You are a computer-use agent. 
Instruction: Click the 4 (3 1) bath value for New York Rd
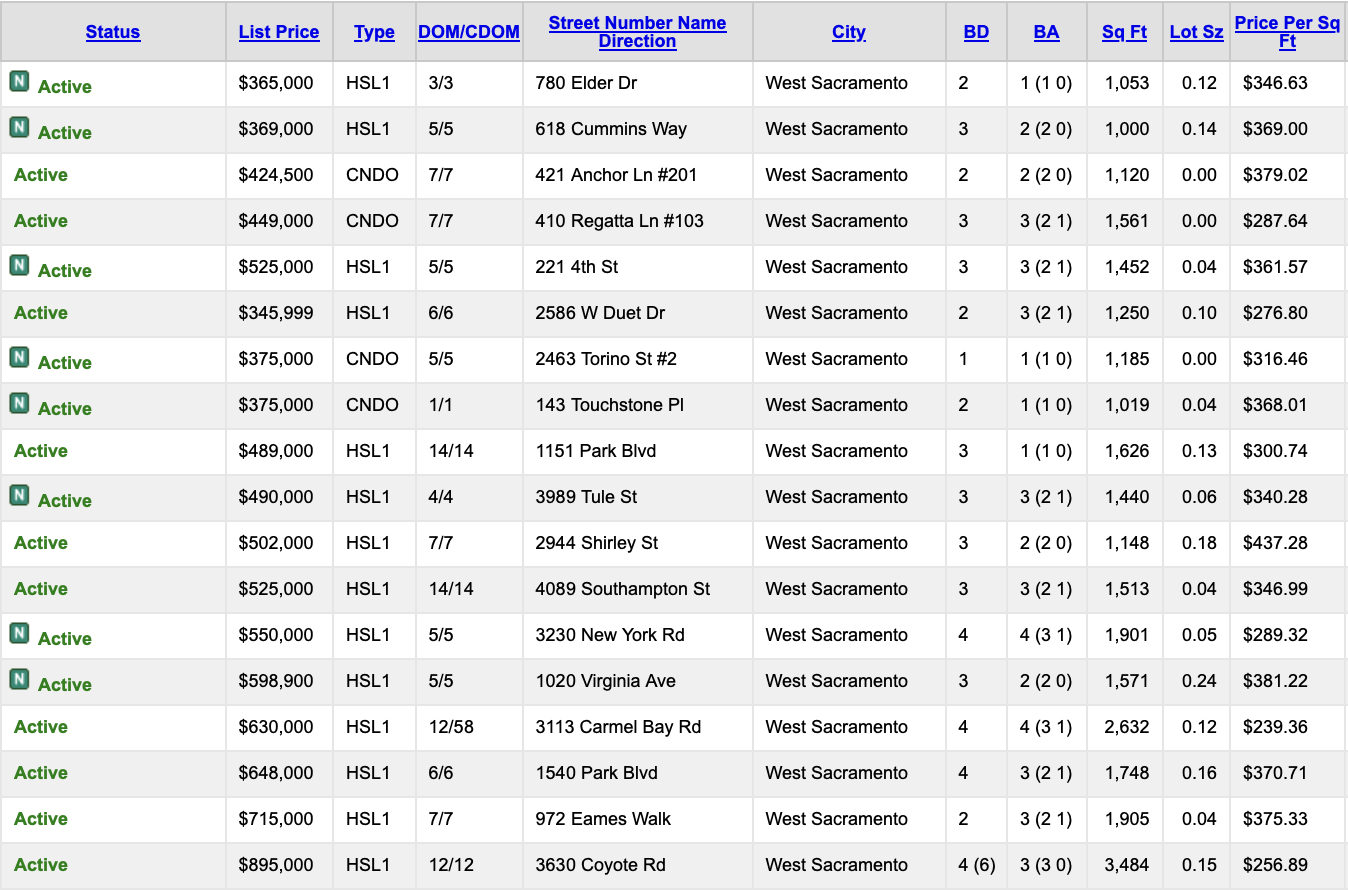[1046, 635]
